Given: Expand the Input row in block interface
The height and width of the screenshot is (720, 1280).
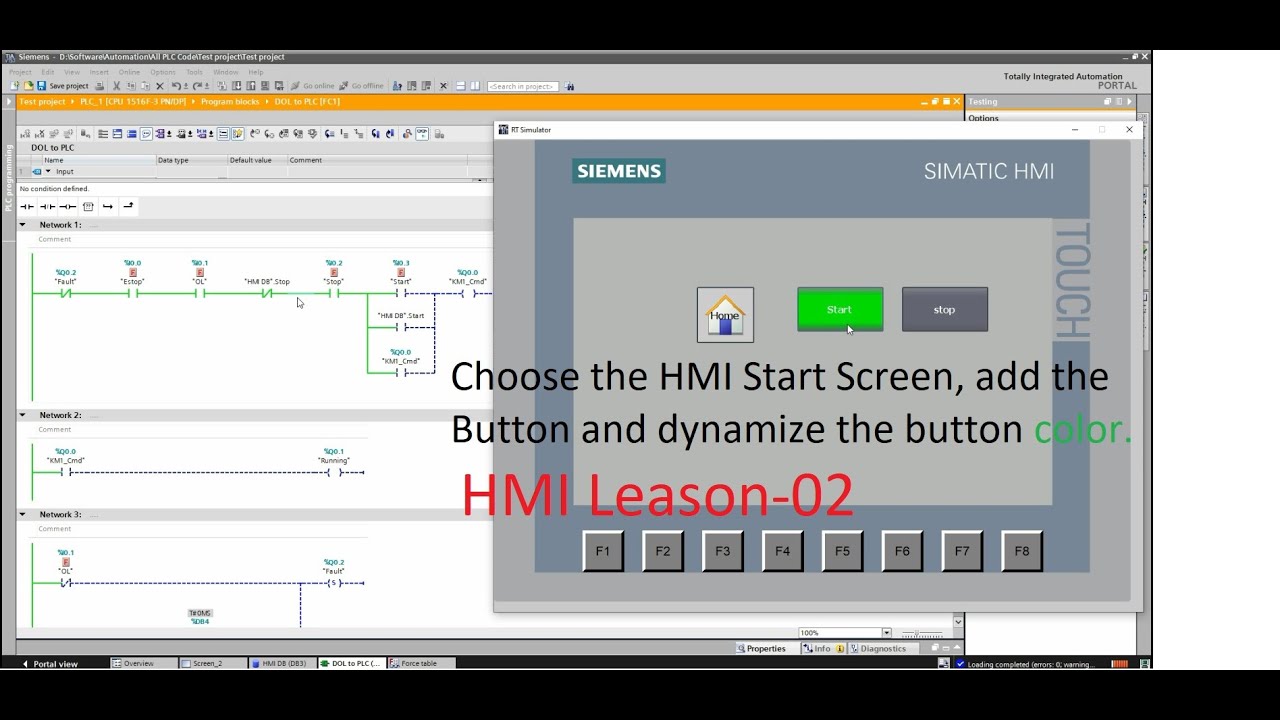Looking at the screenshot, I should pyautogui.click(x=47, y=171).
